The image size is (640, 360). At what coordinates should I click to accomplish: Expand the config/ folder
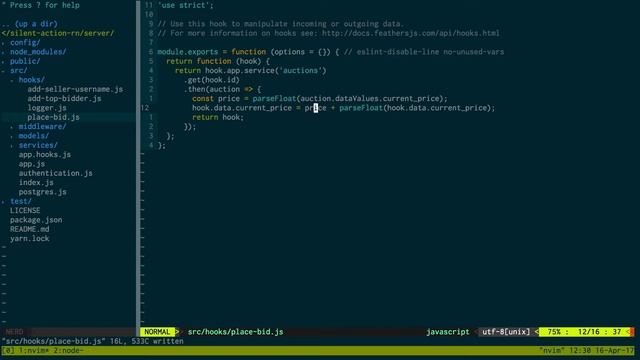[25, 42]
